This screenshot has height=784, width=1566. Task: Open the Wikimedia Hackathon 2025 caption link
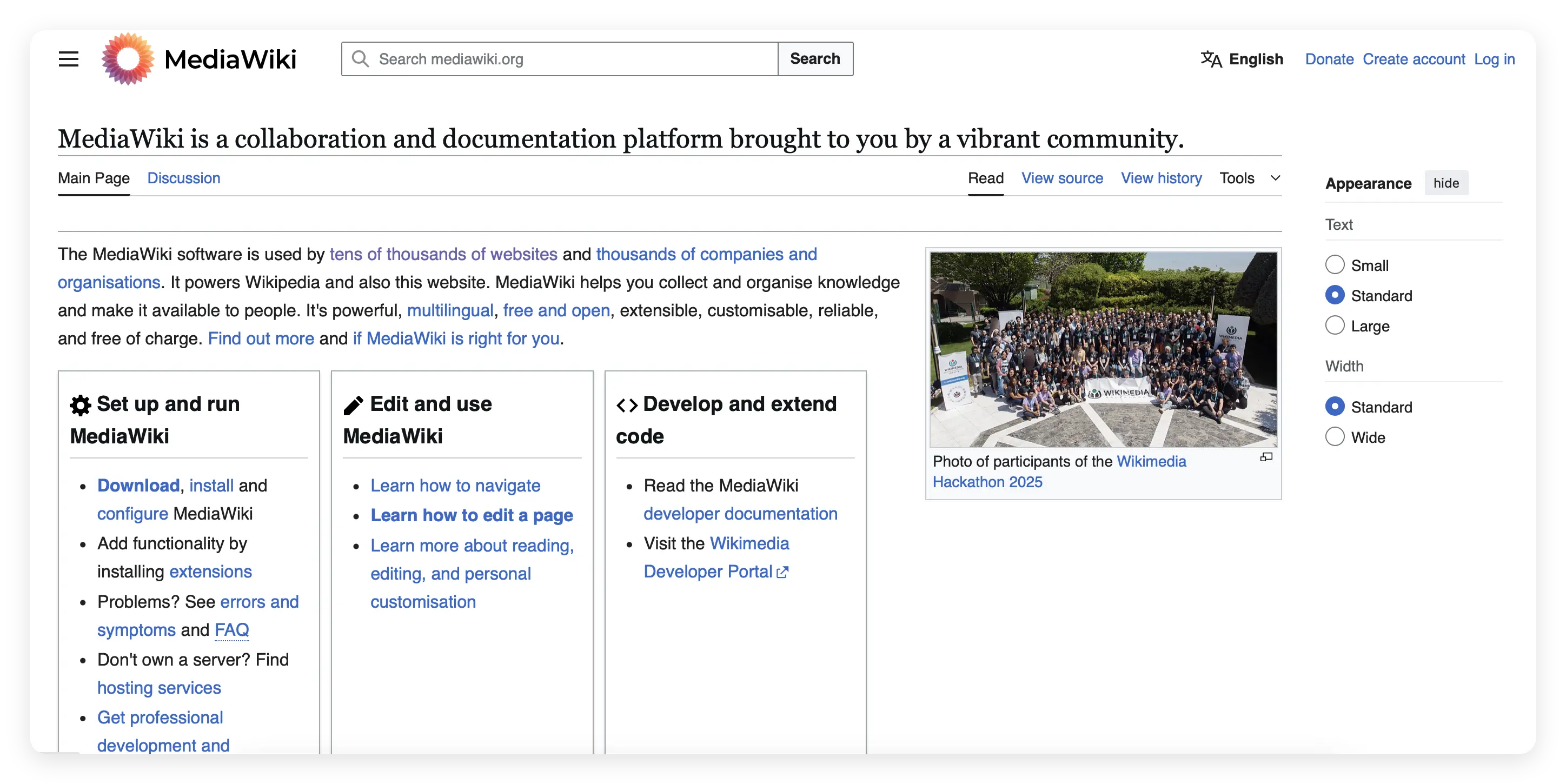1059,471
